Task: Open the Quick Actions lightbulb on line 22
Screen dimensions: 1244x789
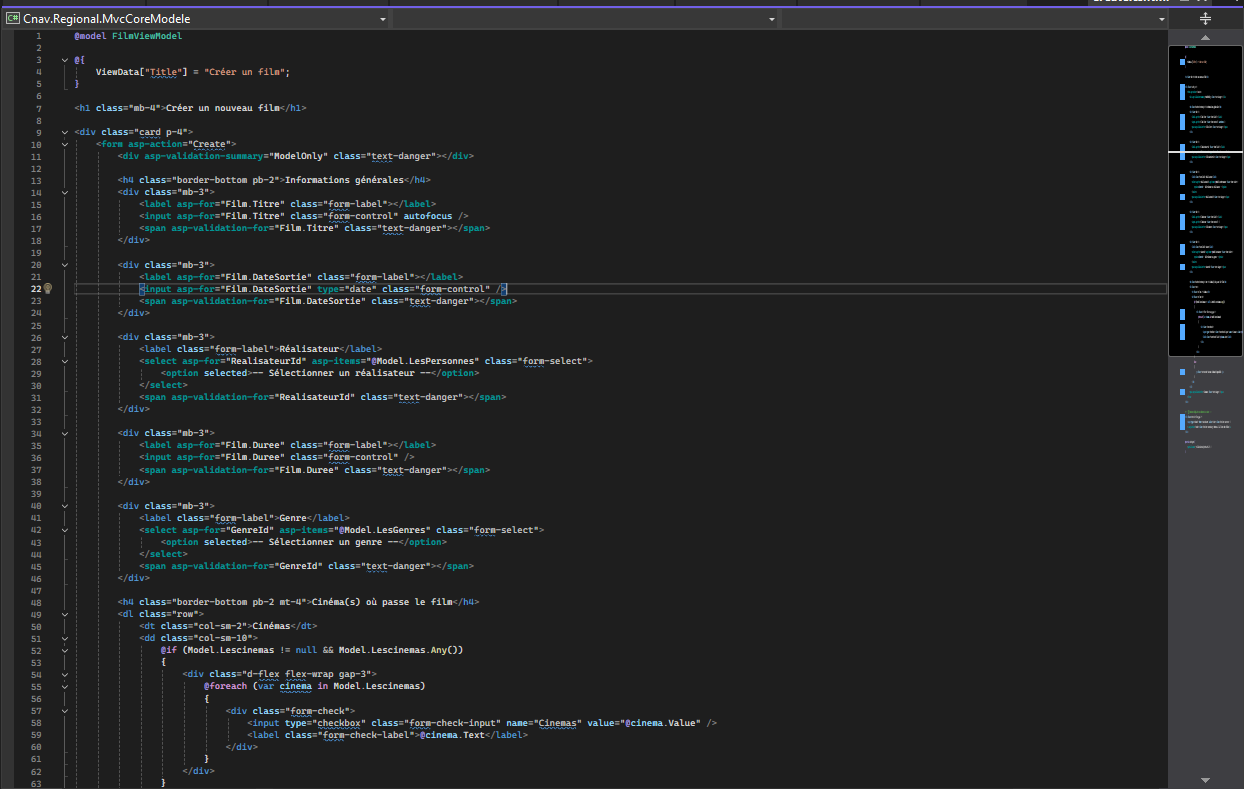Action: point(47,288)
